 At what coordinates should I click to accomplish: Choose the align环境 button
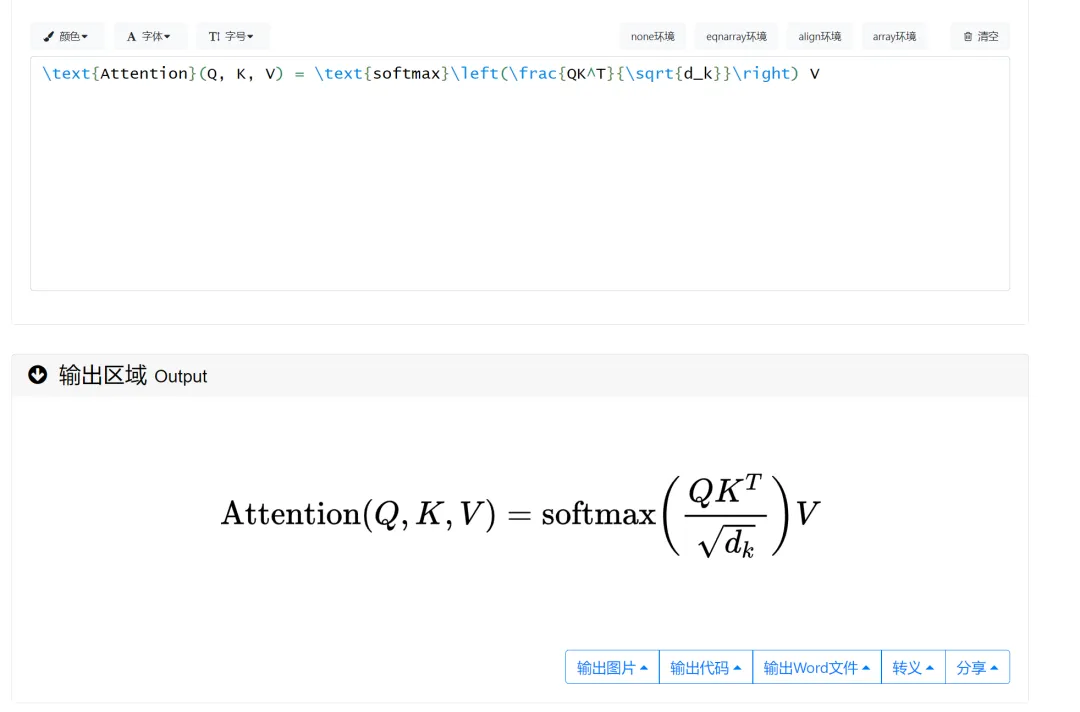point(820,37)
